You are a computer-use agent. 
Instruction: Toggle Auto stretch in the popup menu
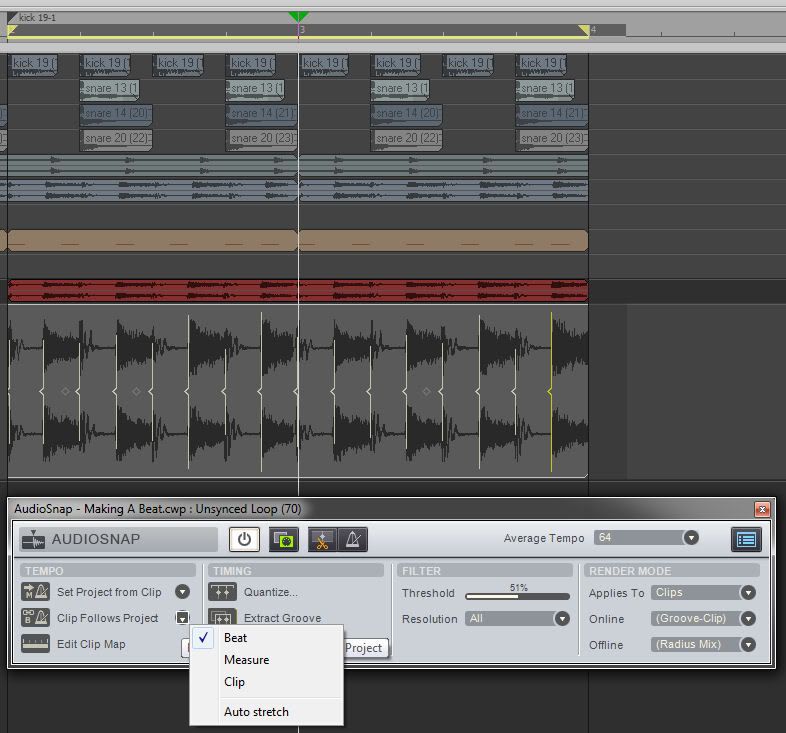pyautogui.click(x=256, y=712)
